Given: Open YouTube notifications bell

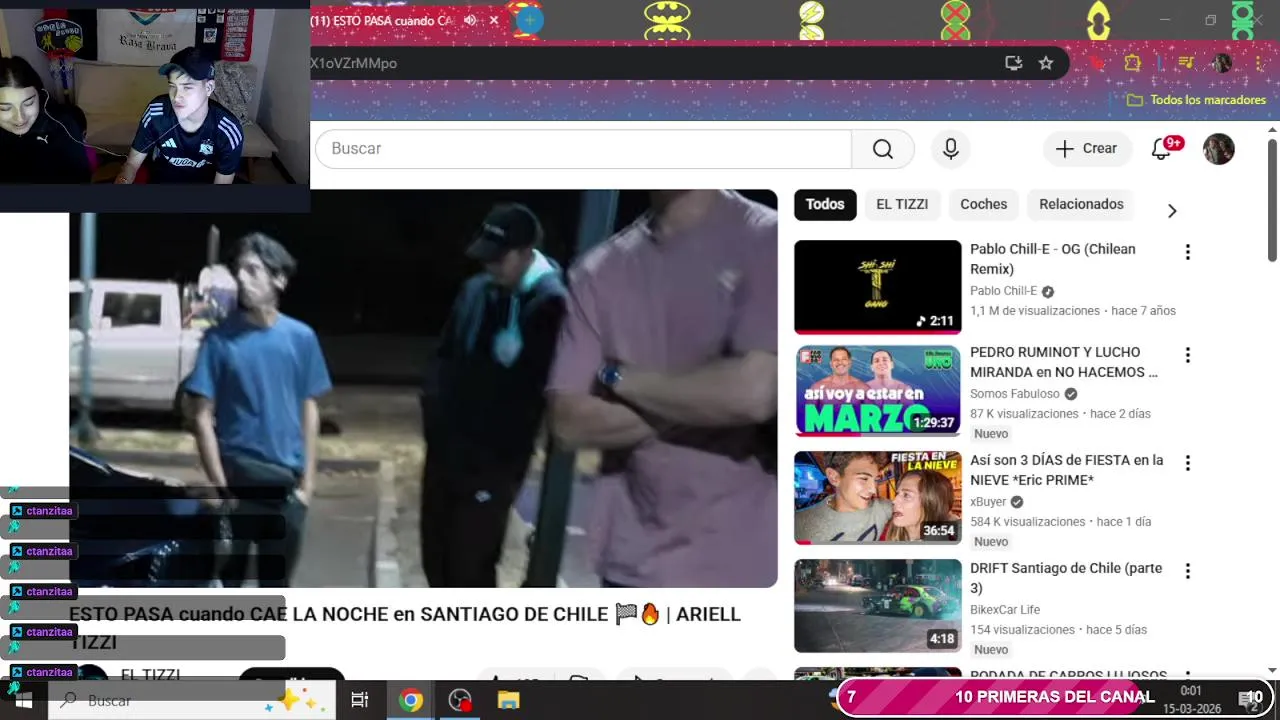Looking at the screenshot, I should click(1161, 149).
